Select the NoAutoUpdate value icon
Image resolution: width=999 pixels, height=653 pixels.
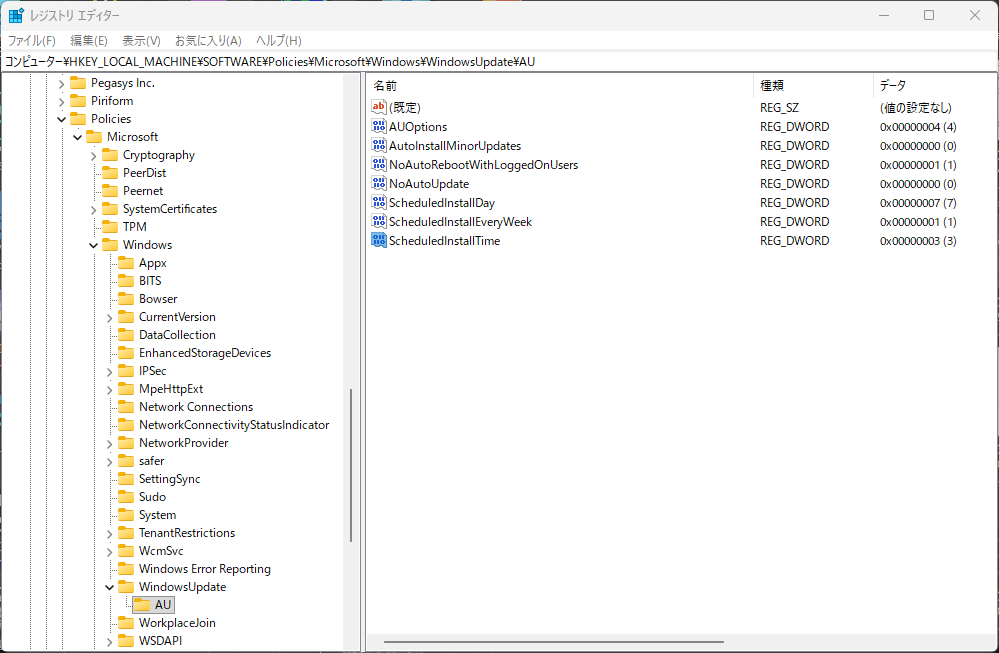(378, 184)
